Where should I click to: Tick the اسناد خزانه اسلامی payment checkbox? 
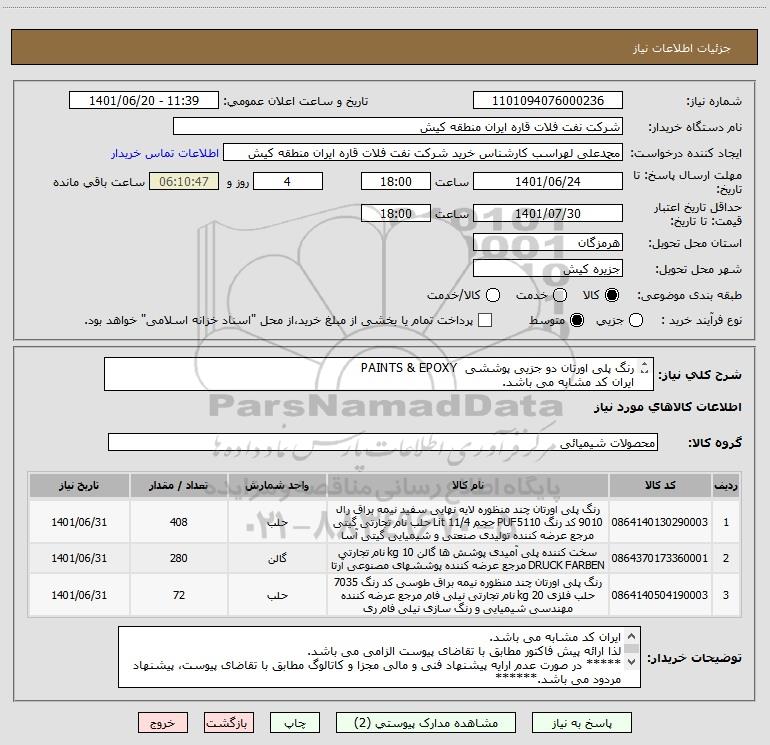pyautogui.click(x=485, y=321)
